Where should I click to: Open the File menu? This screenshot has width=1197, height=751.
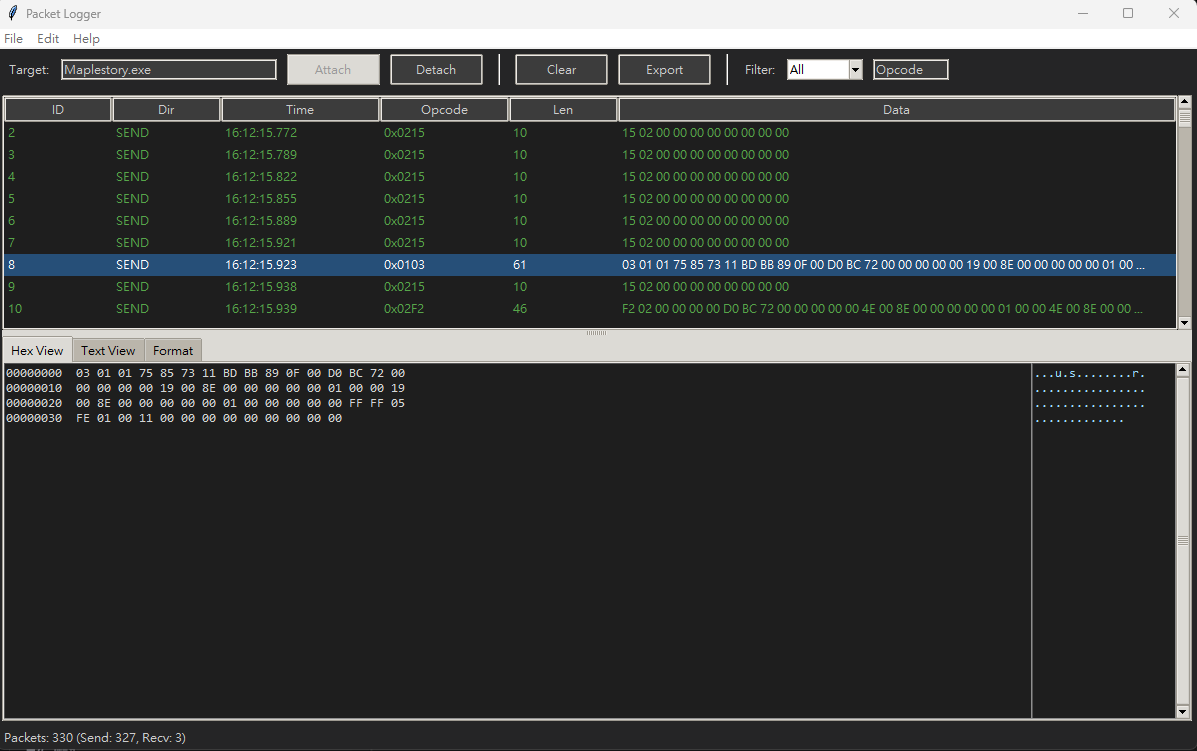14,39
